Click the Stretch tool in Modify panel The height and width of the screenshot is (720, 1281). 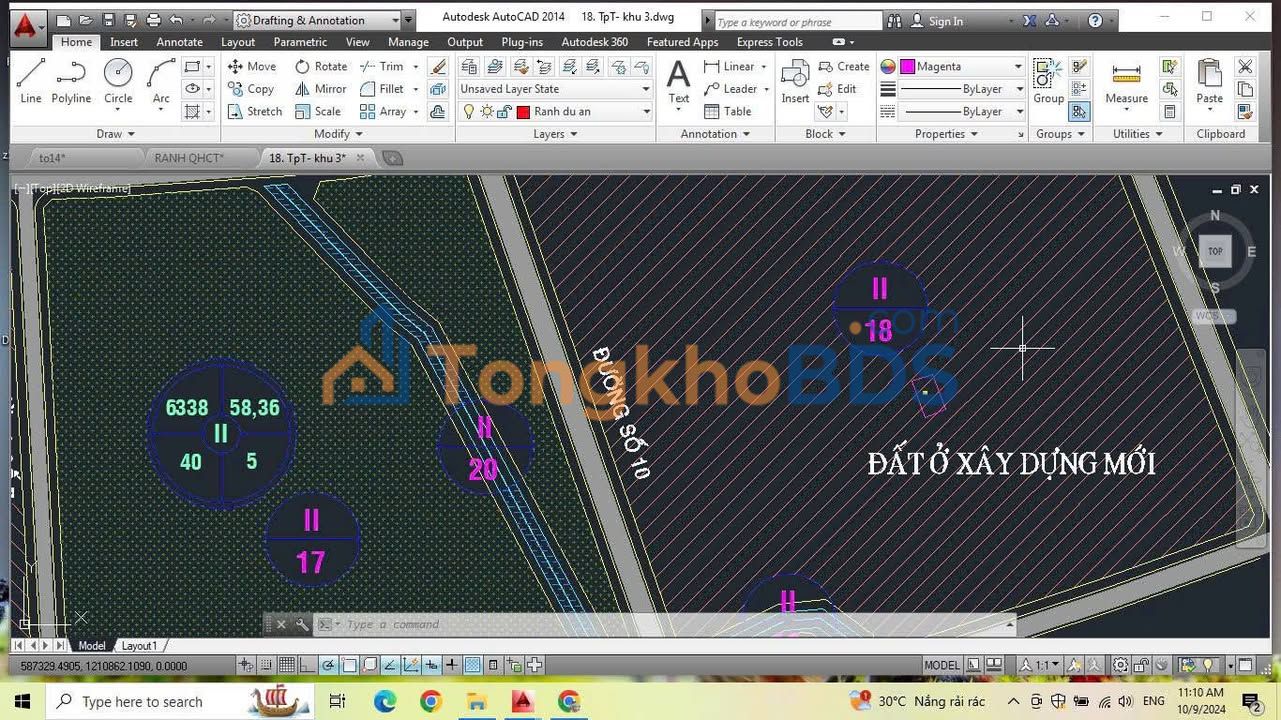click(x=254, y=112)
